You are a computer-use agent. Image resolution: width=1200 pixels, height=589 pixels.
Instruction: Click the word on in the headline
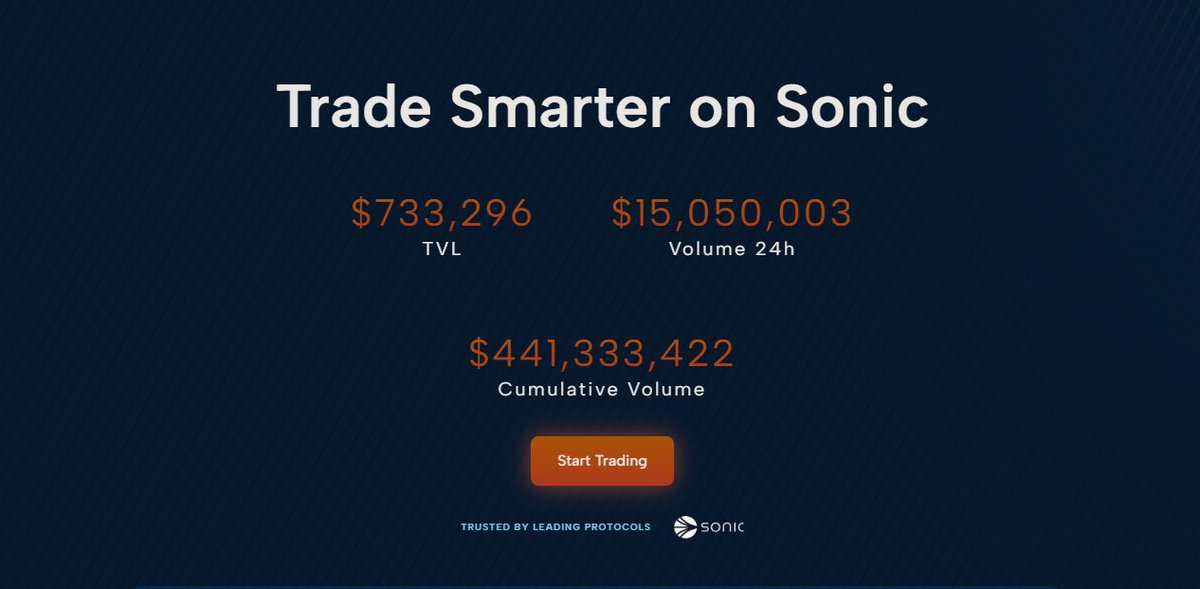723,112
